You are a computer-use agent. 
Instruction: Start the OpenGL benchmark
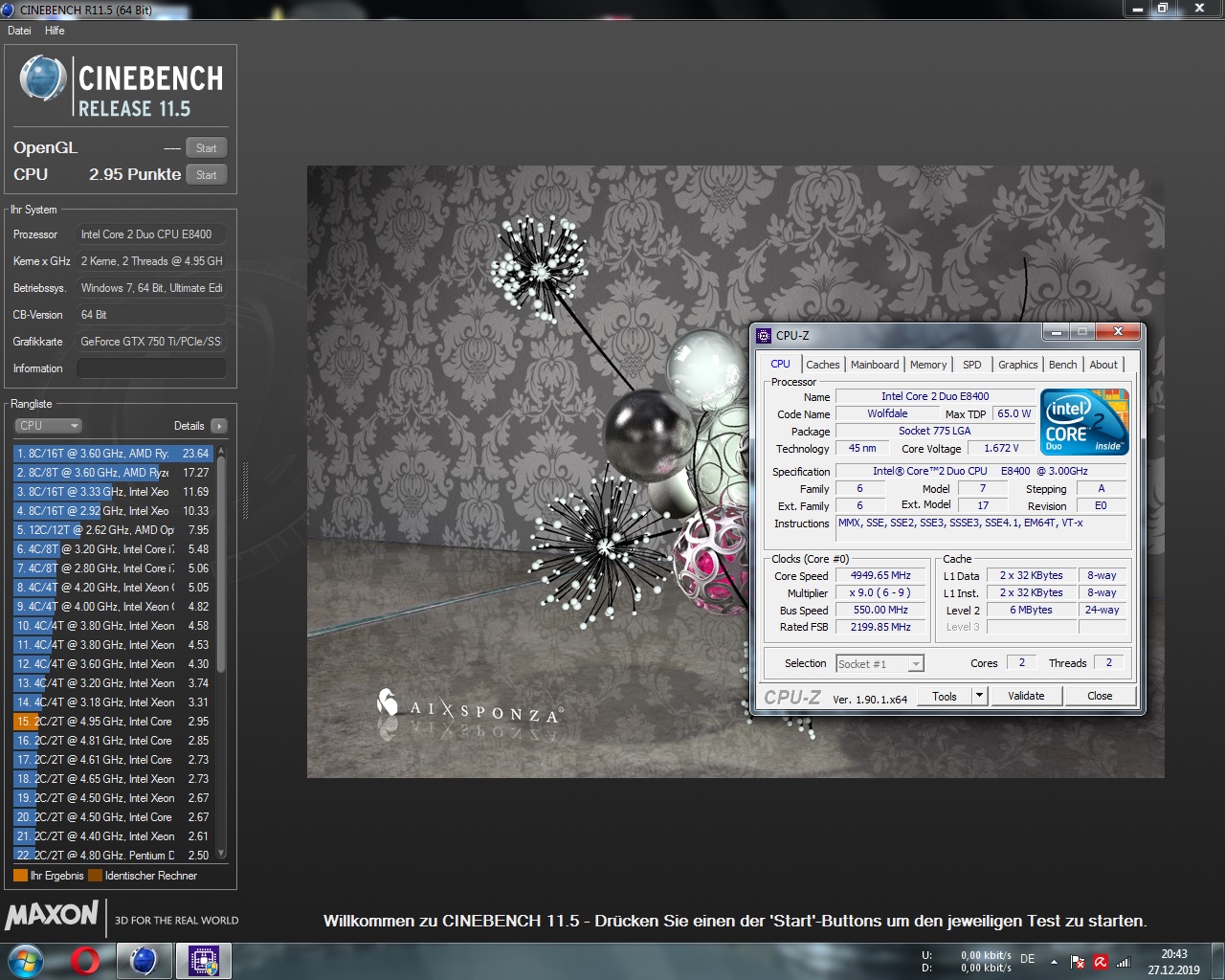click(207, 148)
